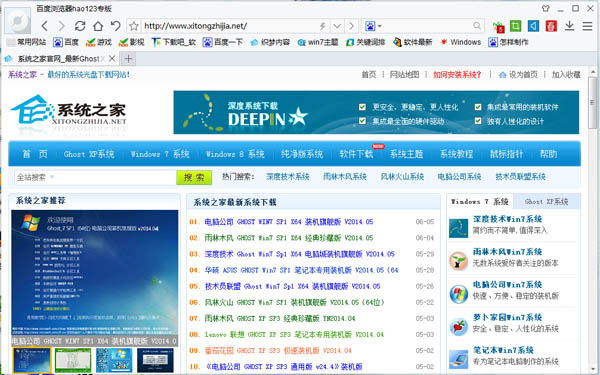This screenshot has height=375, width=600.
Task: Reload the page with the refresh icon
Action: coord(80,26)
